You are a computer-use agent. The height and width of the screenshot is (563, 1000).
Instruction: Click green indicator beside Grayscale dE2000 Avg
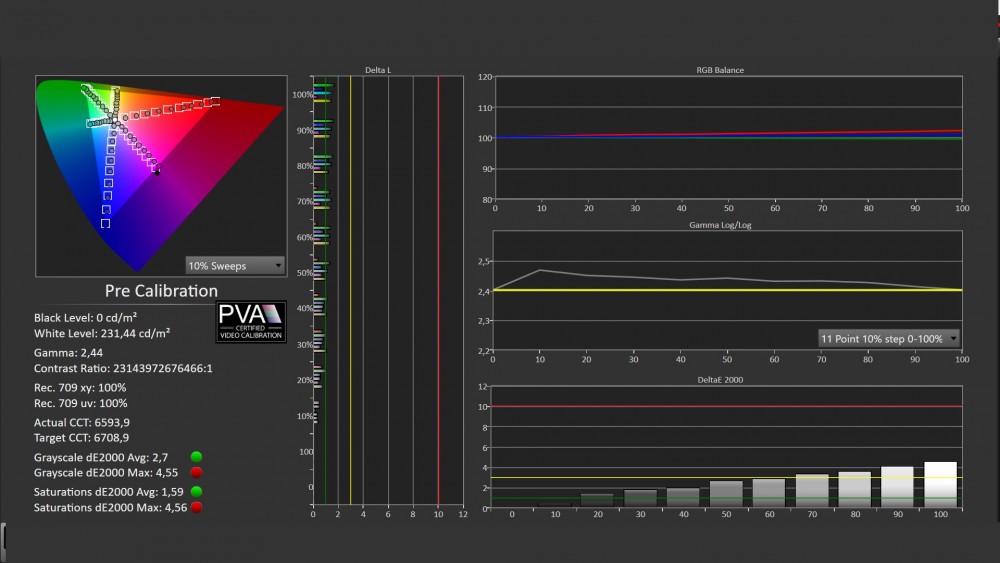[196, 457]
